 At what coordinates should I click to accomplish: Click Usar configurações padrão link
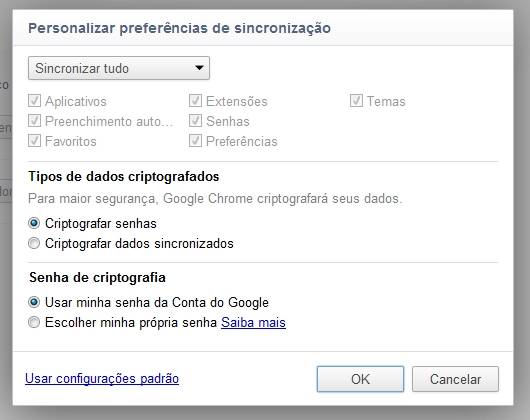[x=102, y=379]
